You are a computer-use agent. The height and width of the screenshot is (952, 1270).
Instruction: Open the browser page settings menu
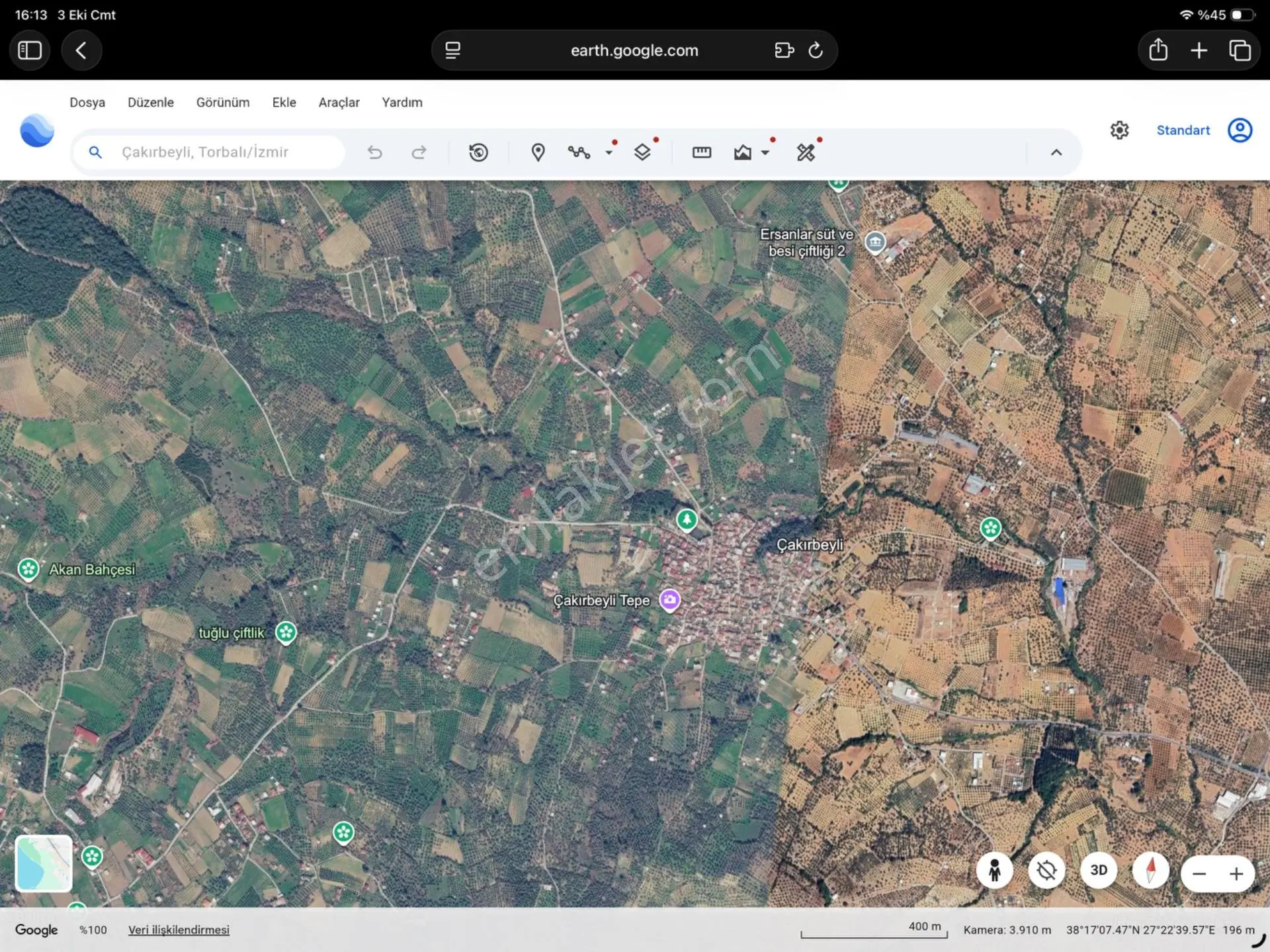[x=452, y=50]
